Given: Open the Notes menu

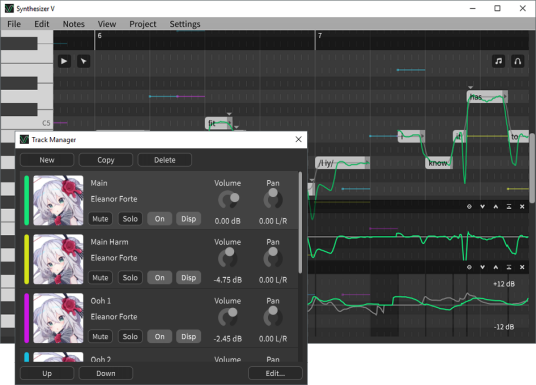Looking at the screenshot, I should [73, 24].
